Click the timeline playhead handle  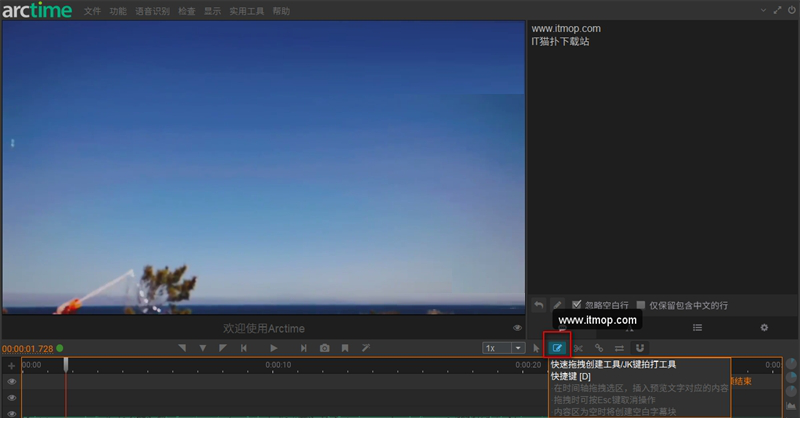pos(66,364)
